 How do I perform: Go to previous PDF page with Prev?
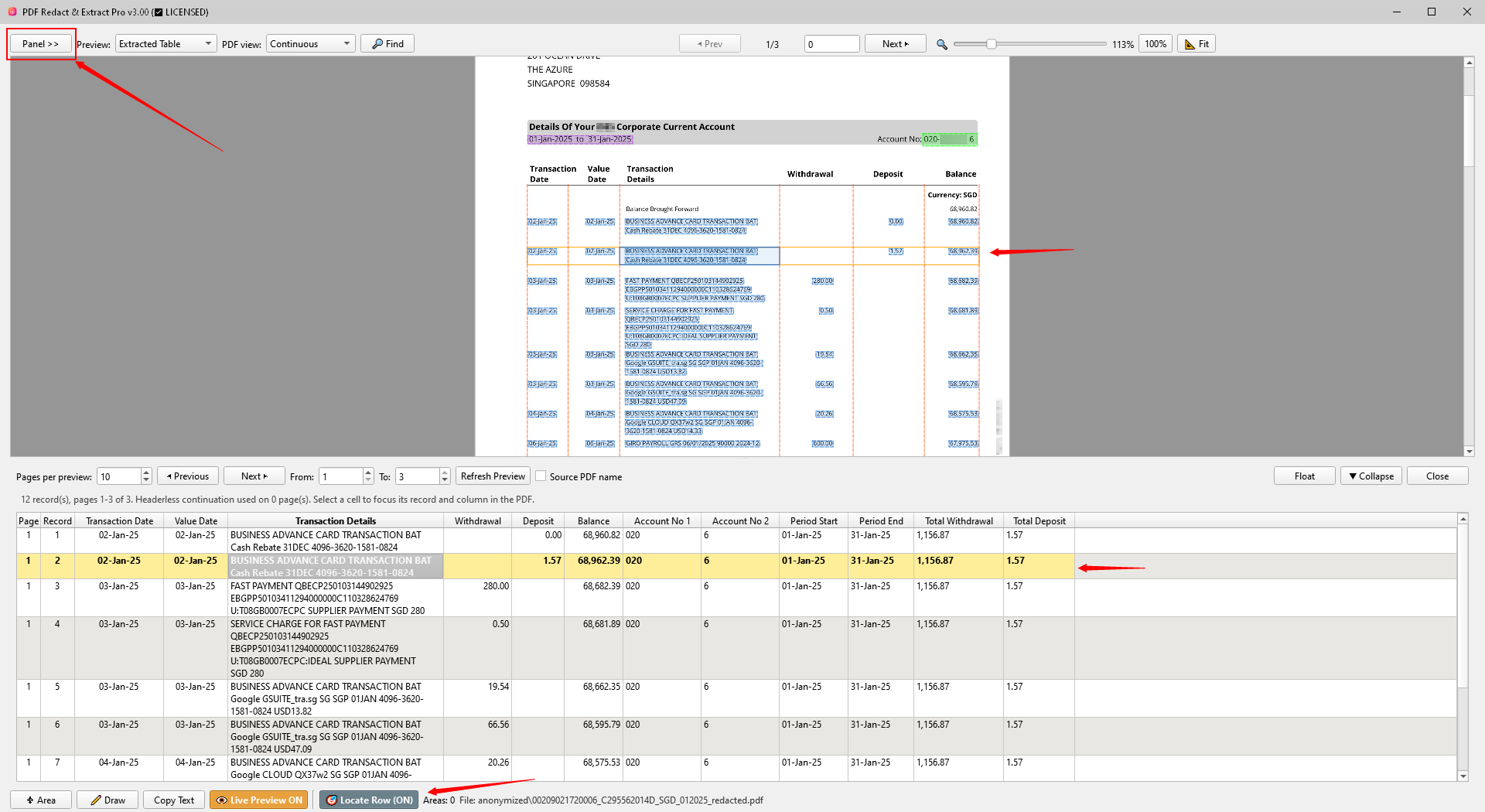pos(710,44)
